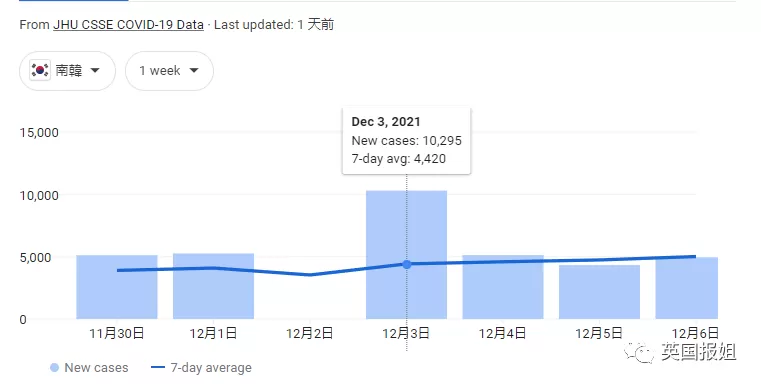Select the 11月30日 new cases bar
761x385 pixels.
pos(117,287)
